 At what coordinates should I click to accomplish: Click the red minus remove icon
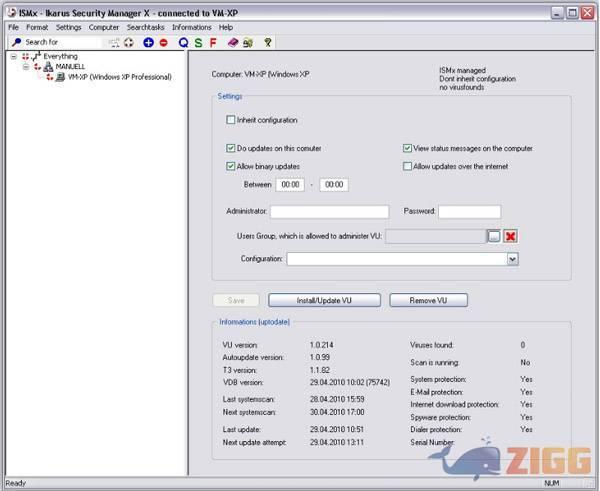coord(163,42)
